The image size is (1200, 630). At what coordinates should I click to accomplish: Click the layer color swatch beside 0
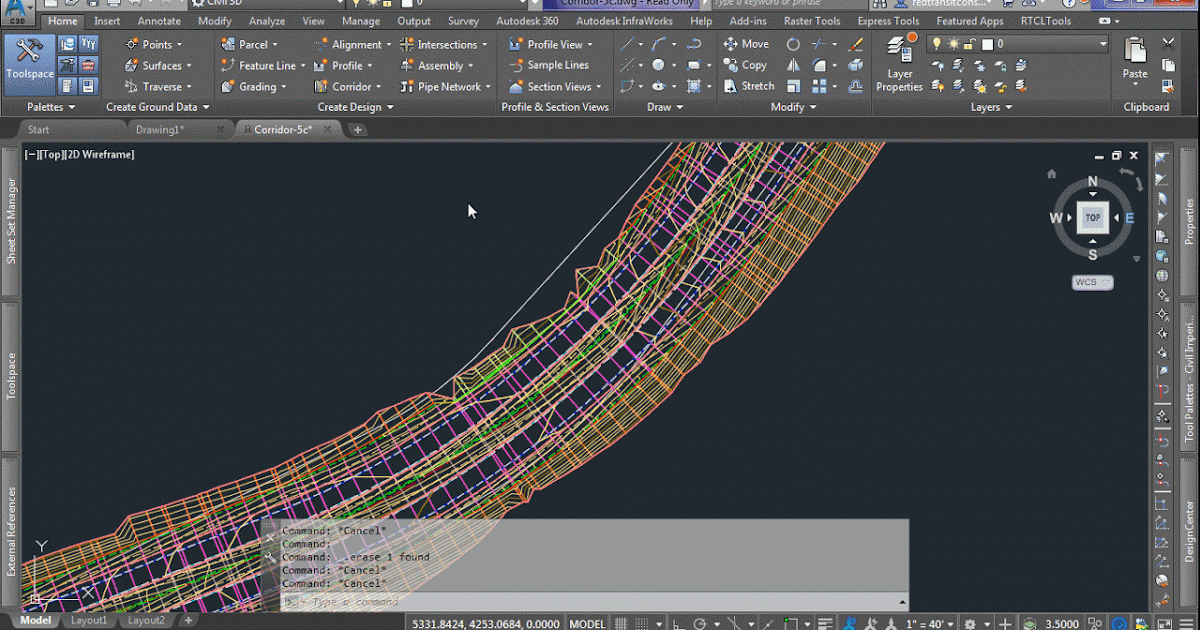tap(986, 43)
